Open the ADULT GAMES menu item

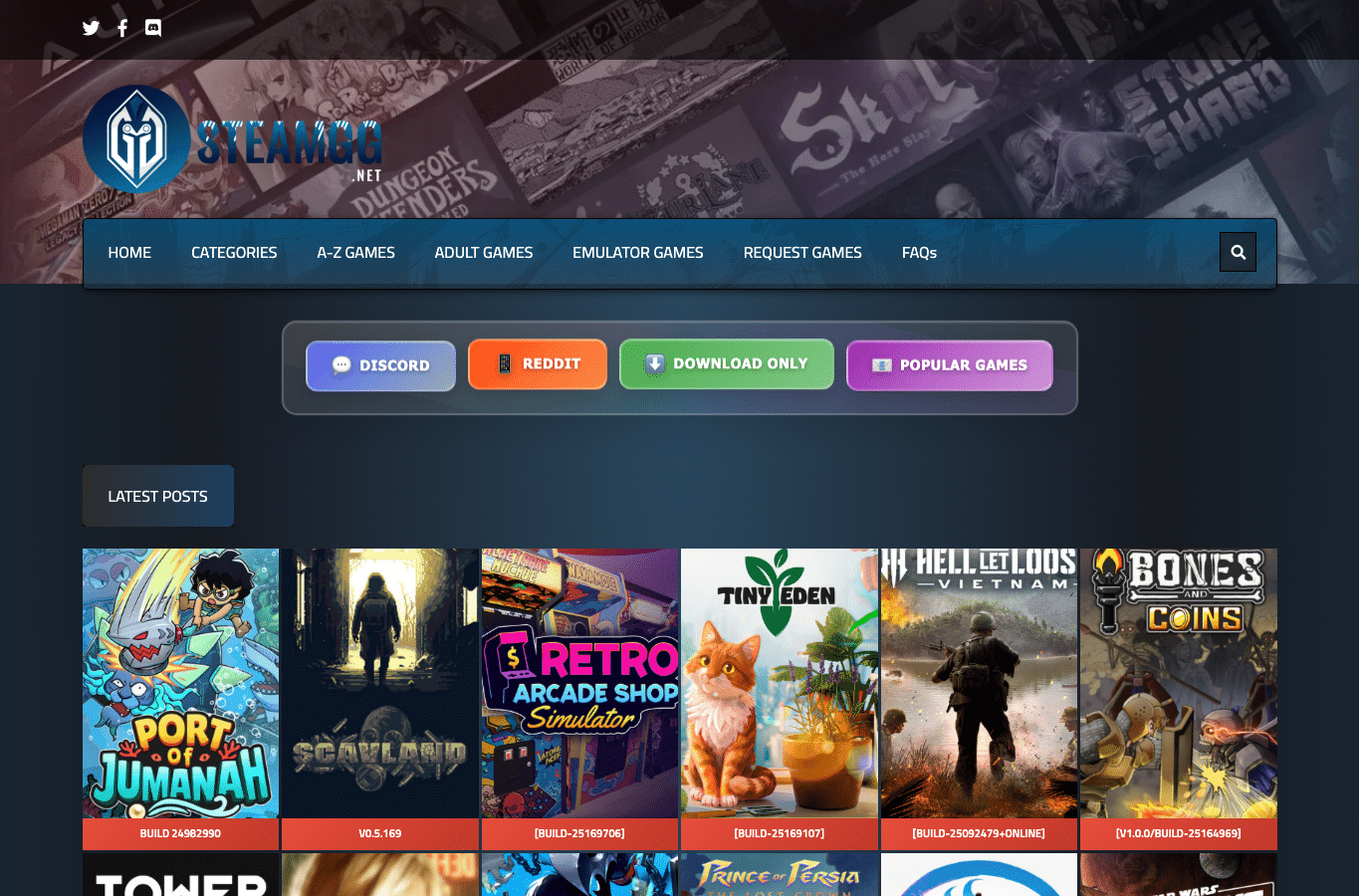click(484, 253)
